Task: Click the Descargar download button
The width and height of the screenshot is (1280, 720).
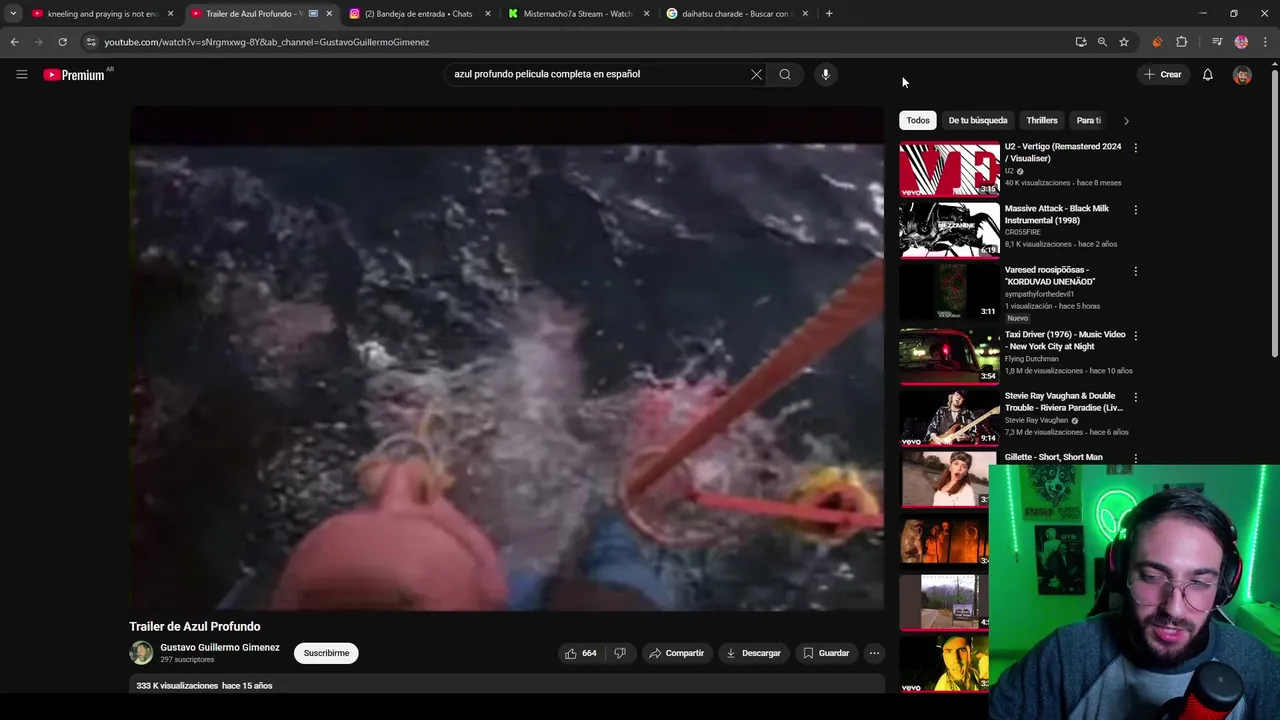Action: pos(754,653)
